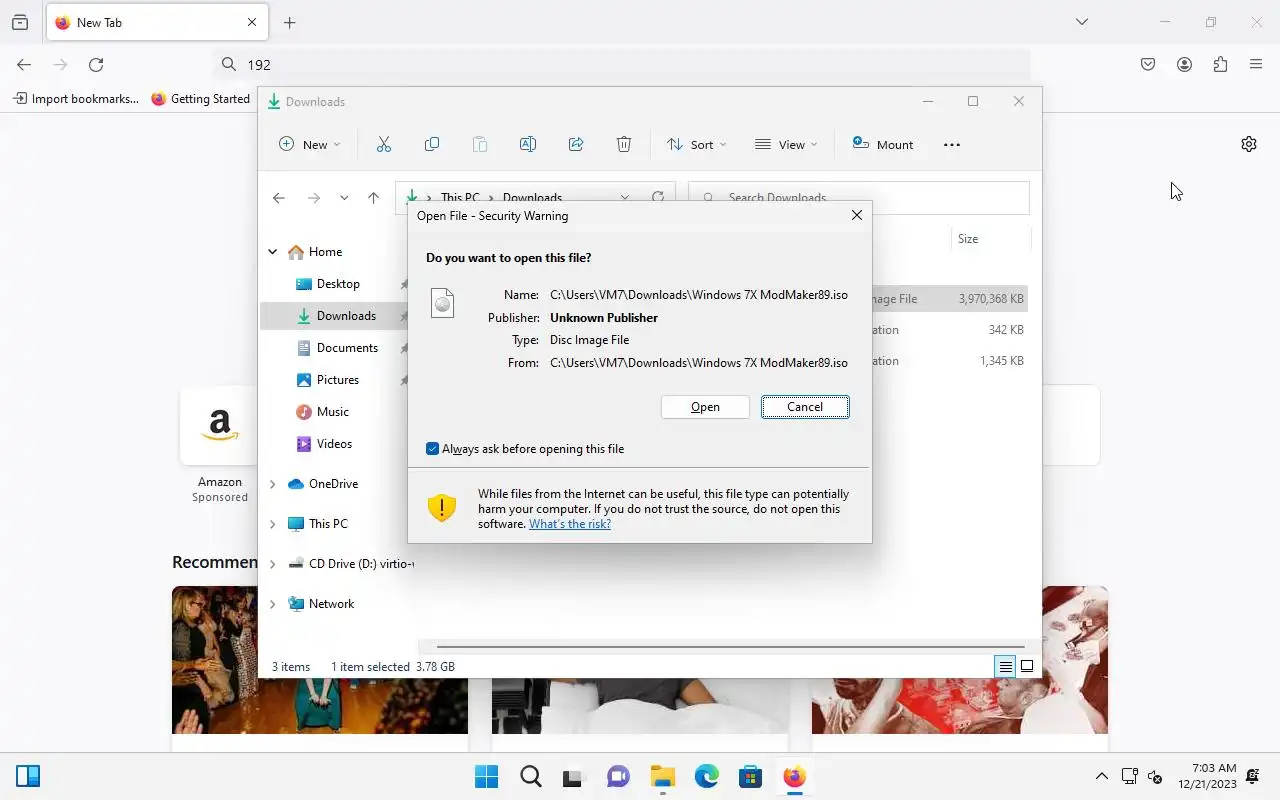This screenshot has height=800, width=1280.
Task: Open the View dropdown menu
Action: tap(786, 145)
